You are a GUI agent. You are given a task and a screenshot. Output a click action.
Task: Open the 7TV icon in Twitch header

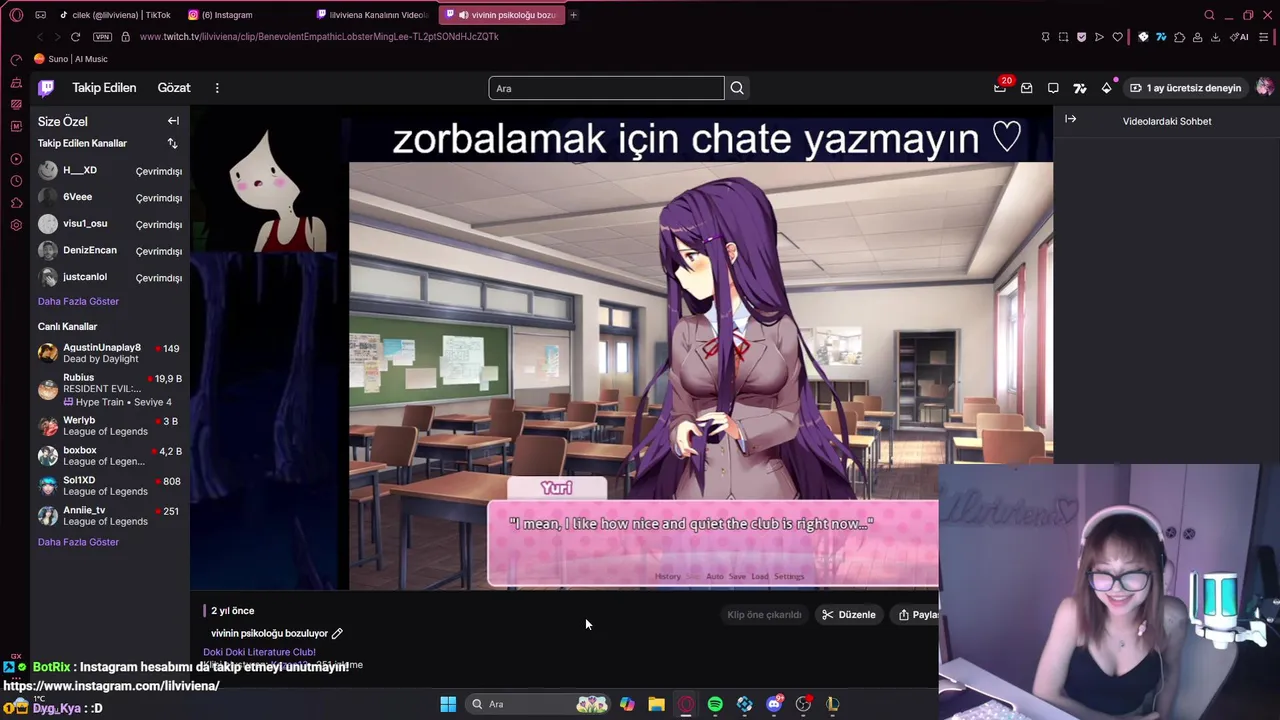coord(1079,88)
